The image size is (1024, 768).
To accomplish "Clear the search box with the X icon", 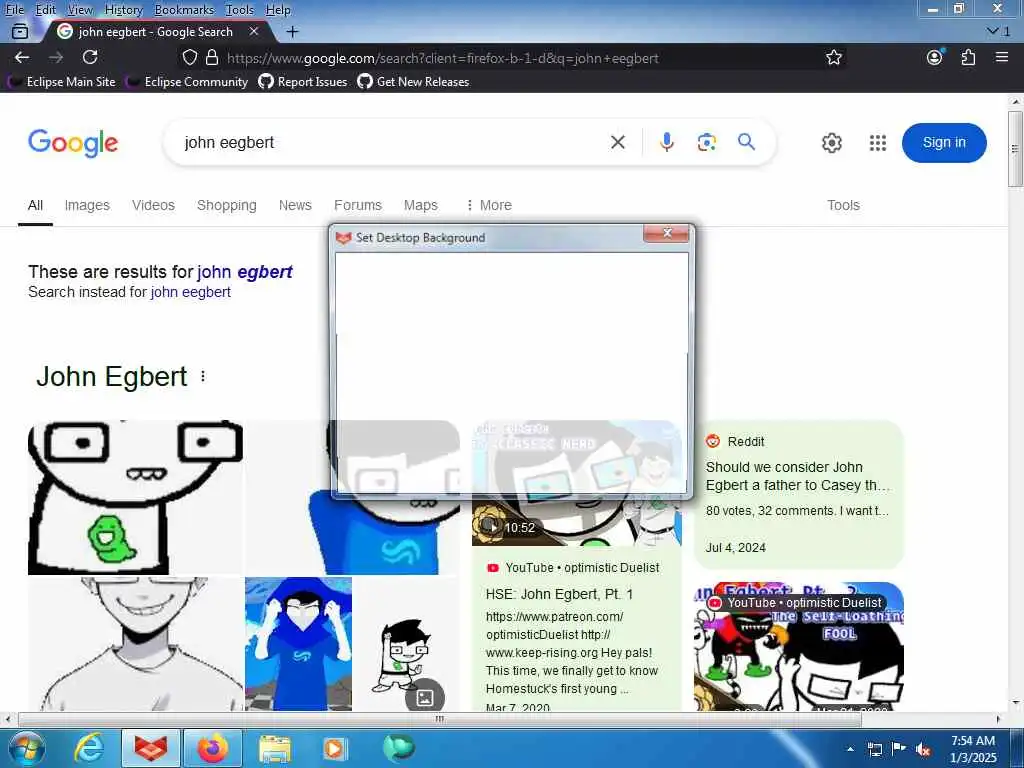I will 618,142.
